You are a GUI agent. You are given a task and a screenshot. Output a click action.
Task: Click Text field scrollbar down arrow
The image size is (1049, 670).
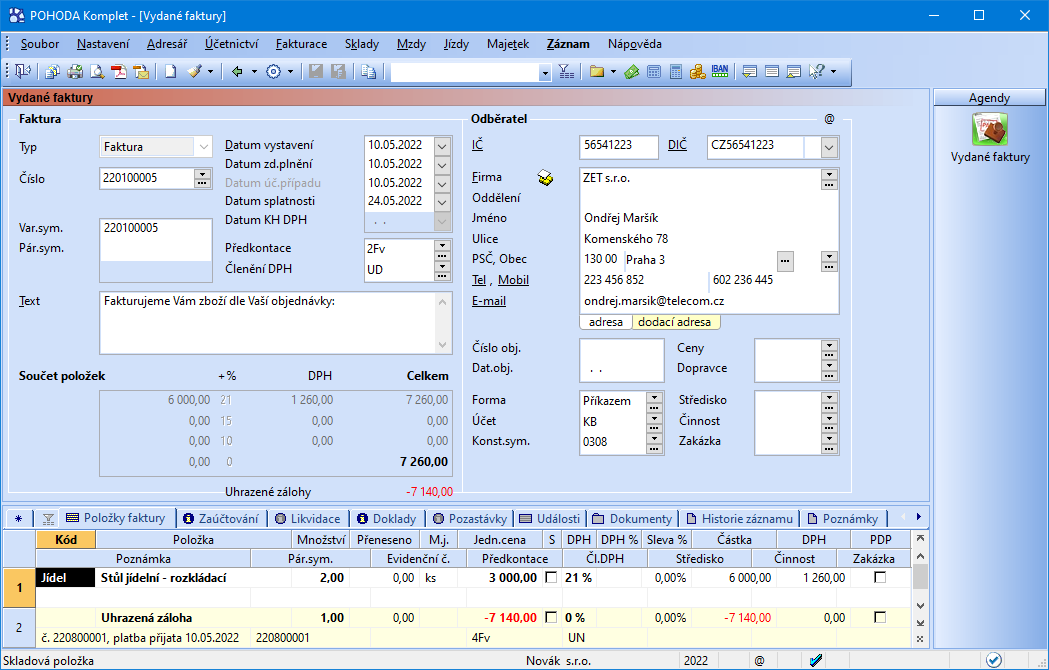[443, 345]
